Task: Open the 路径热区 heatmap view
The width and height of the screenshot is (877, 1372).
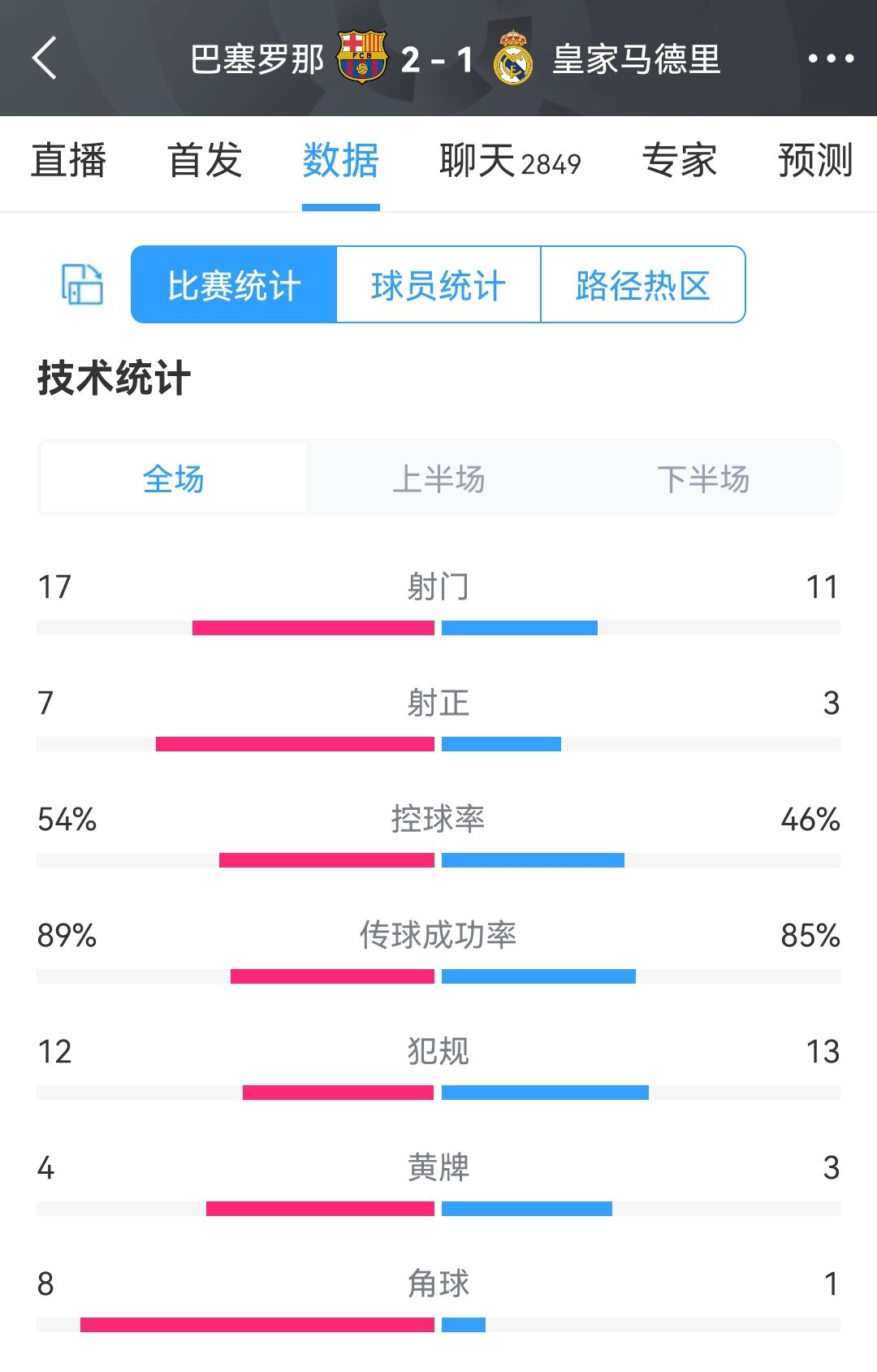Action: pyautogui.click(x=642, y=285)
